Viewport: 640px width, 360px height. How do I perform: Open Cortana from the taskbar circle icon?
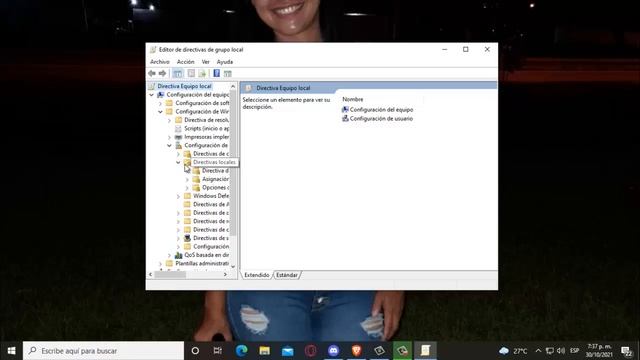pos(195,351)
